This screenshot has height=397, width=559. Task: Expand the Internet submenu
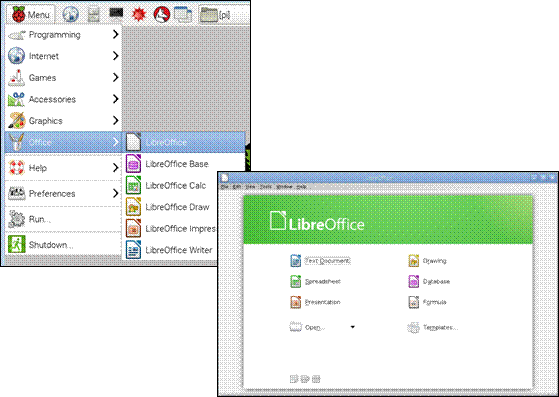pos(63,56)
